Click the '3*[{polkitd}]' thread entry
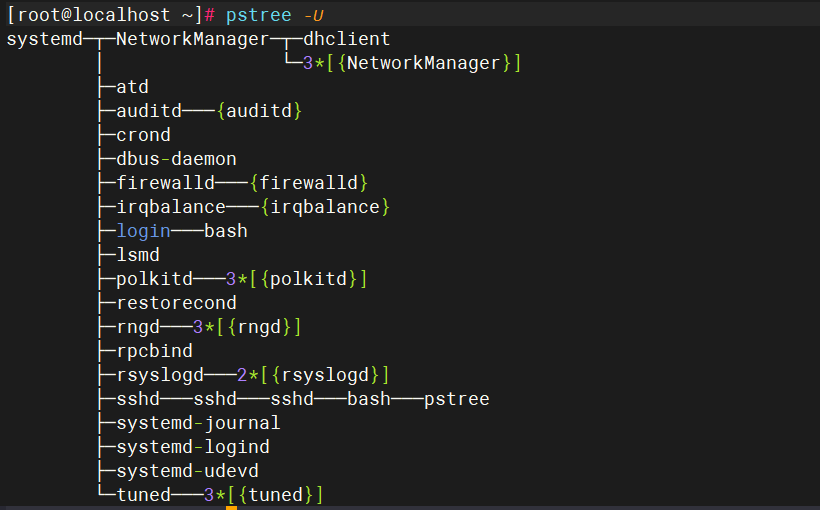The height and width of the screenshot is (510, 820). (x=297, y=279)
